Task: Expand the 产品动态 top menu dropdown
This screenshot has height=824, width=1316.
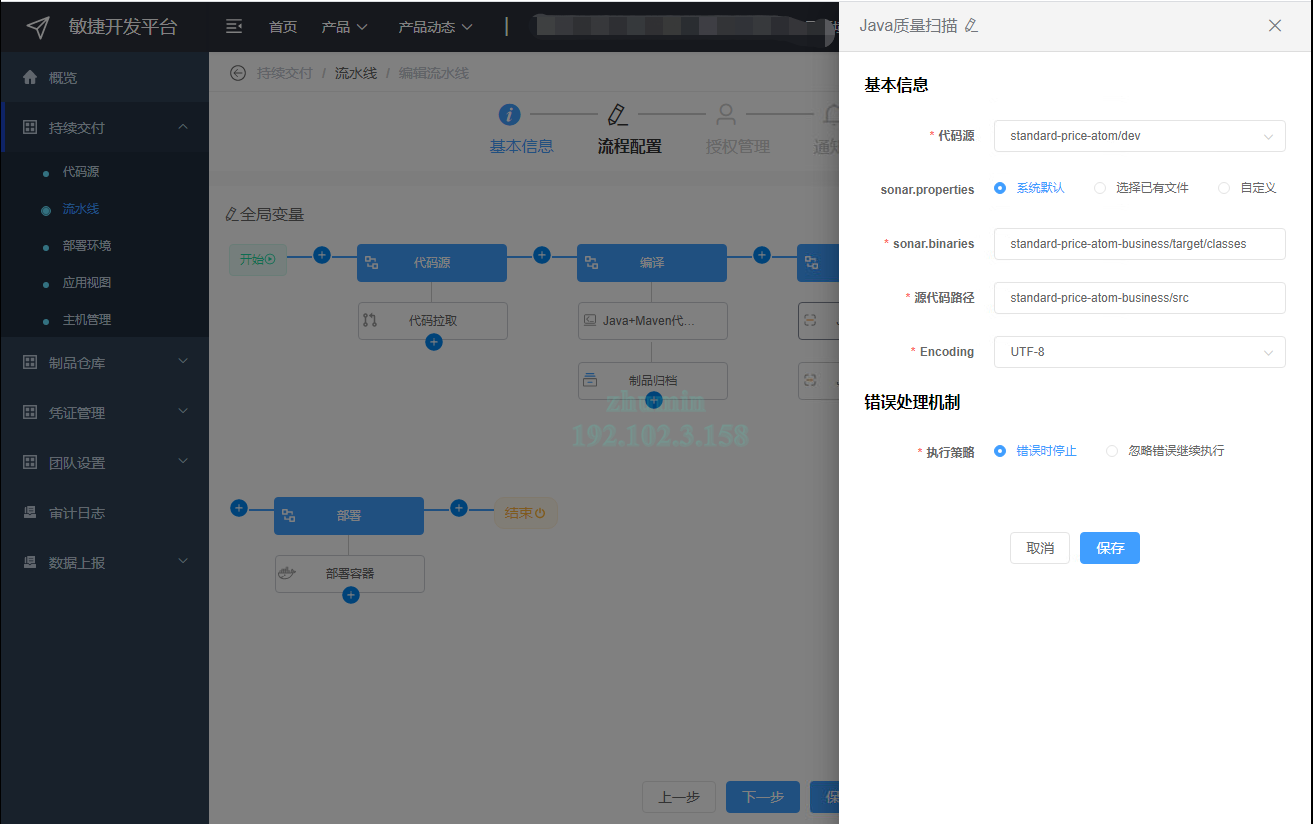Action: 435,27
